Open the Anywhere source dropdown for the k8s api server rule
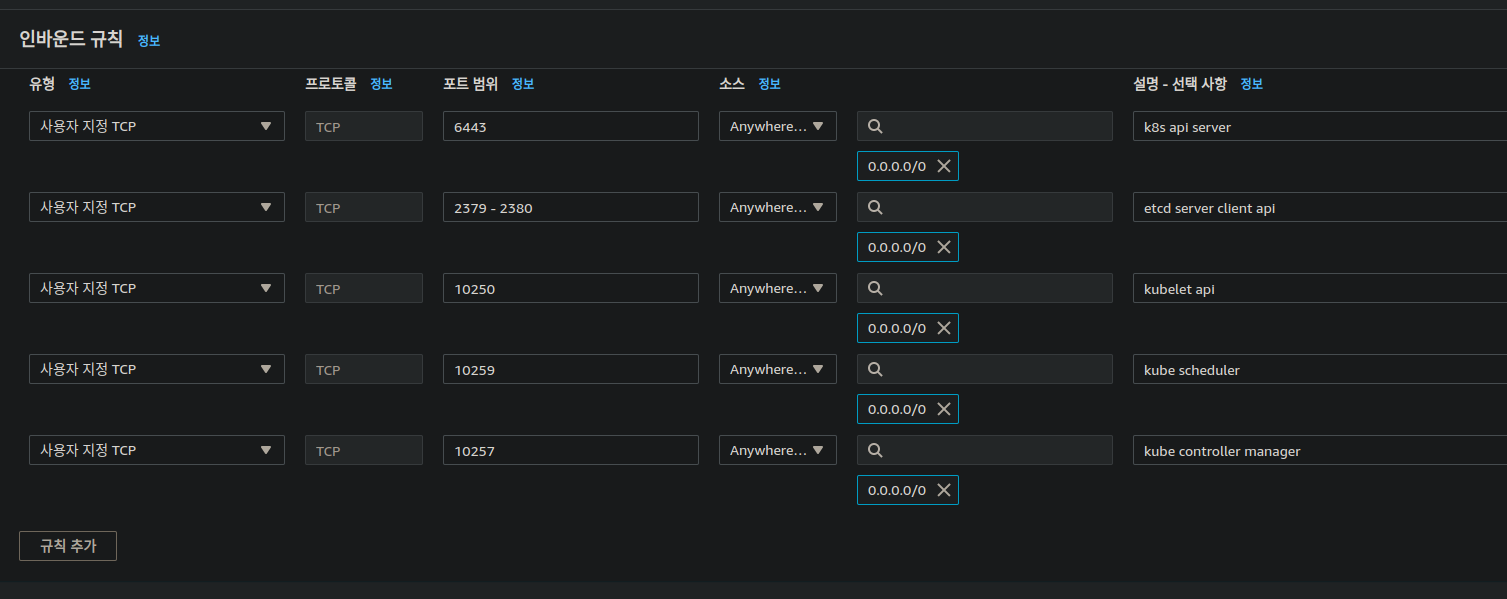The width and height of the screenshot is (1507, 599). coord(778,126)
